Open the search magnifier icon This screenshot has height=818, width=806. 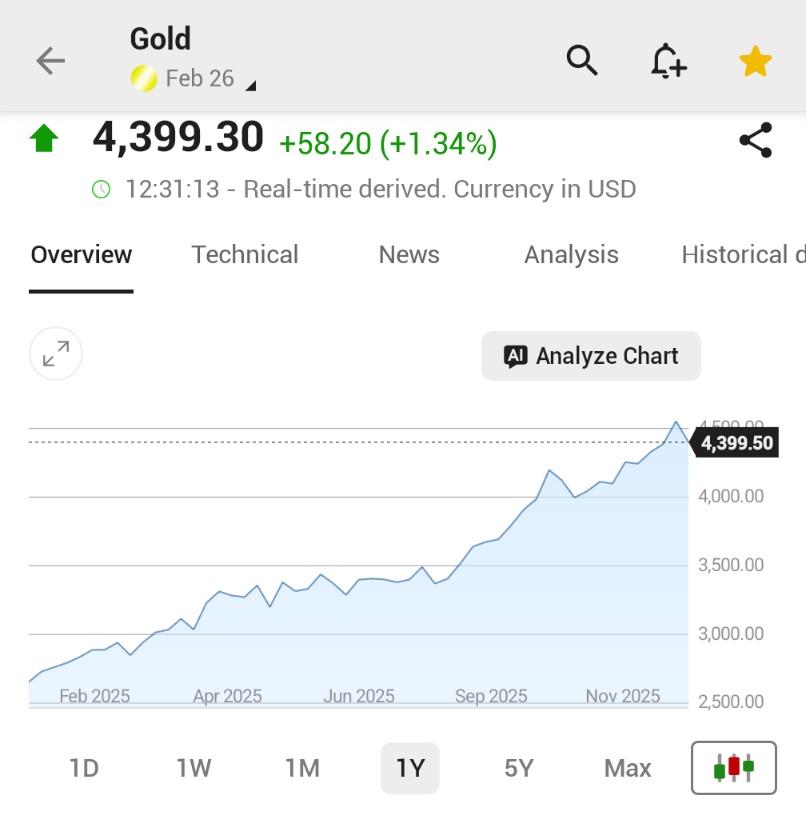[582, 61]
